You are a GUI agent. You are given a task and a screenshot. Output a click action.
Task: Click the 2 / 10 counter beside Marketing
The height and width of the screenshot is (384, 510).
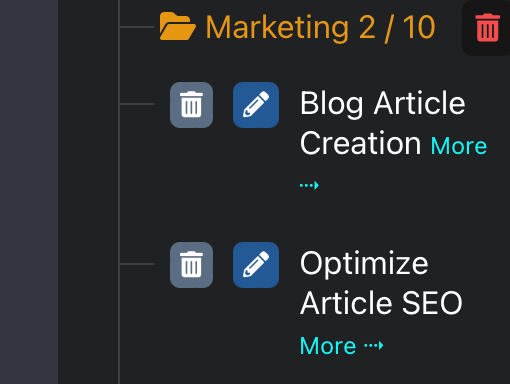(397, 27)
